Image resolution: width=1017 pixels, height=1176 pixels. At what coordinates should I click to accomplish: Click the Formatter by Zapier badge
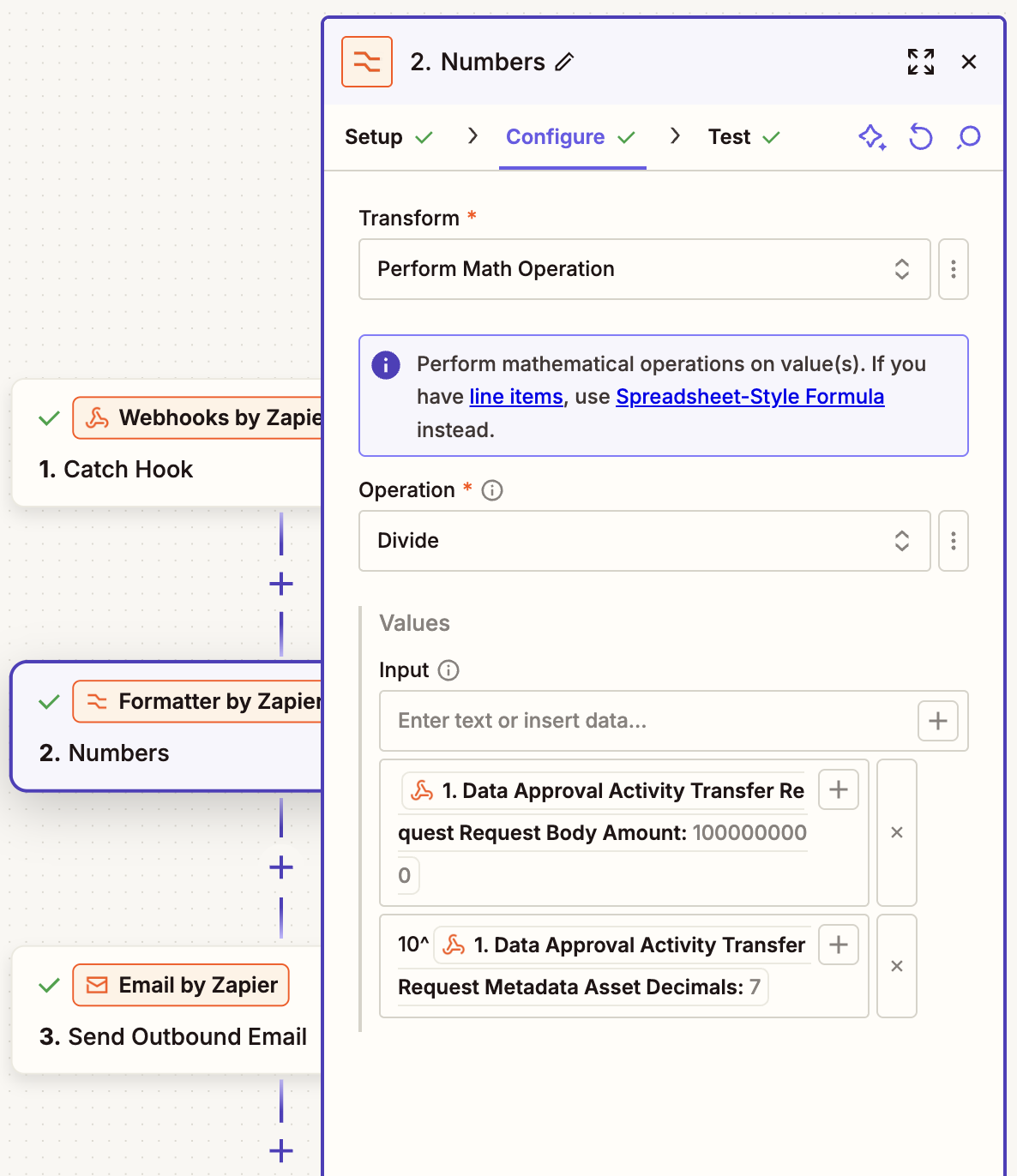click(197, 701)
